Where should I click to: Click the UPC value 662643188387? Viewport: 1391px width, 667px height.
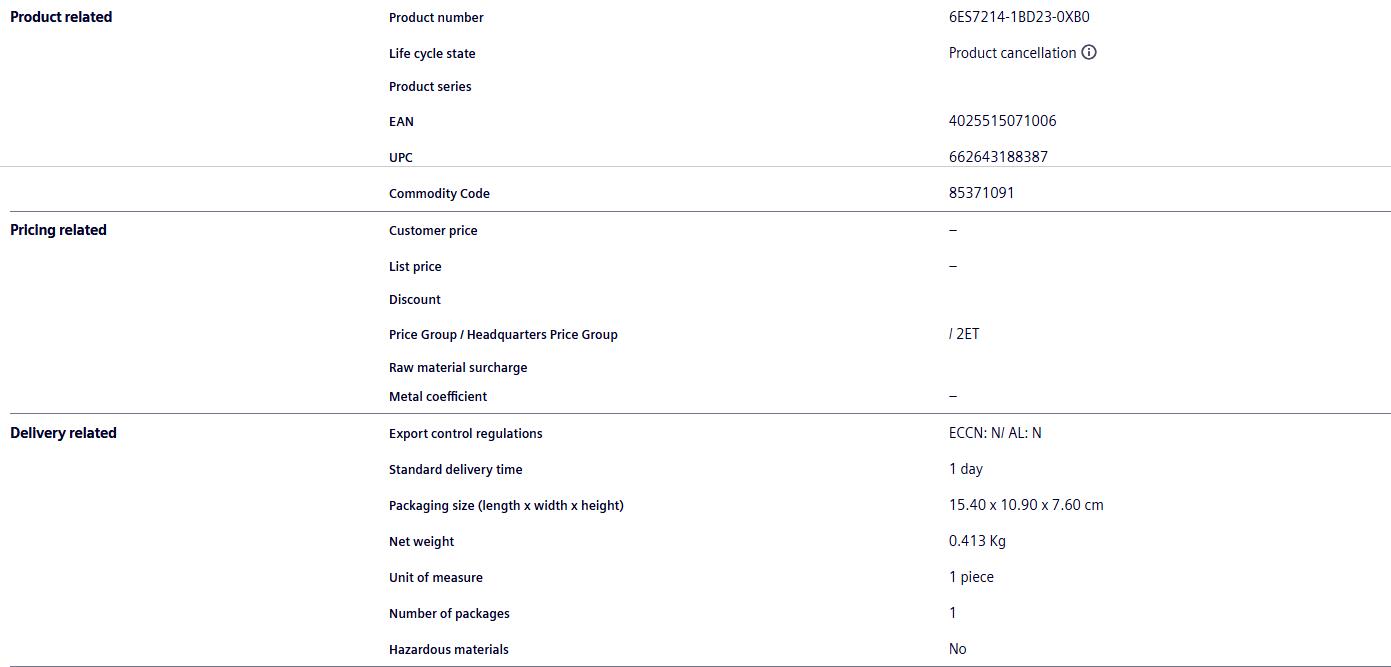pos(998,157)
